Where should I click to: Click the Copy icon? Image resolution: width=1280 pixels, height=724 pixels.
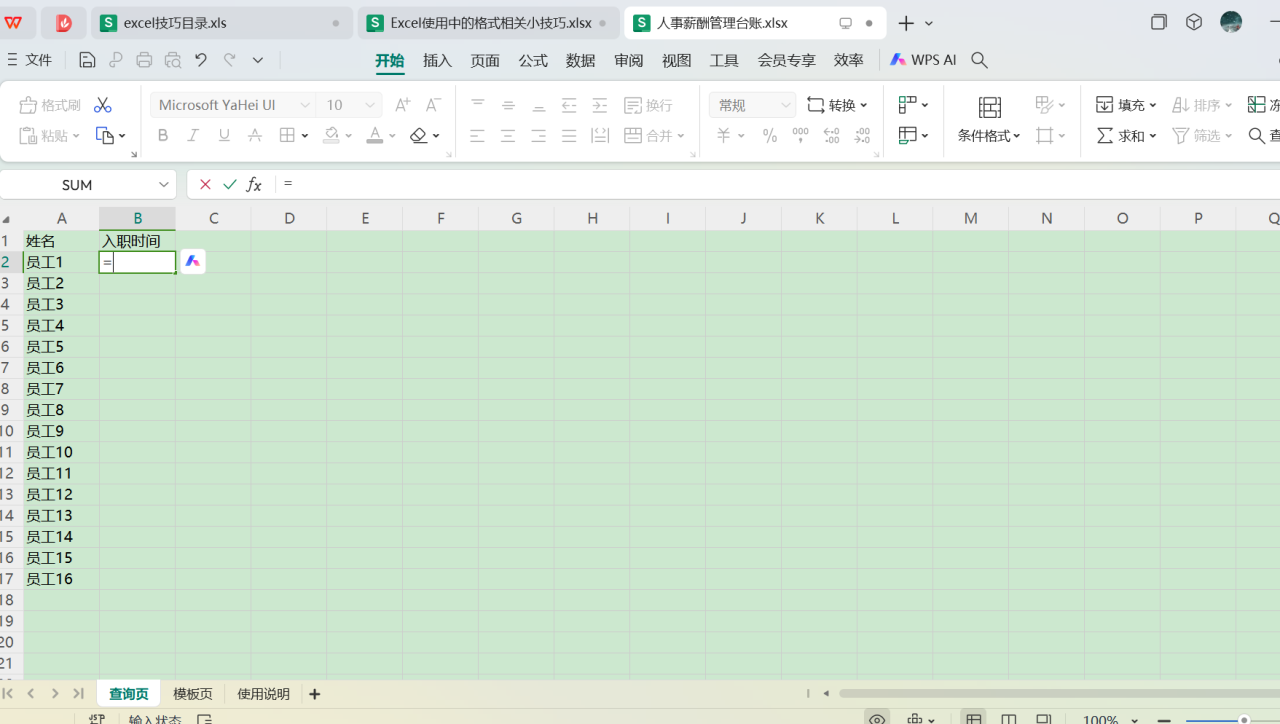(x=104, y=135)
